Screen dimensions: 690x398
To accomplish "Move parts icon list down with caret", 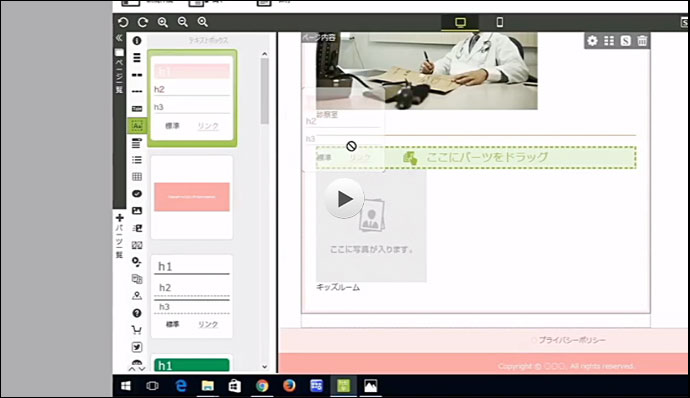I will pyautogui.click(x=142, y=369).
